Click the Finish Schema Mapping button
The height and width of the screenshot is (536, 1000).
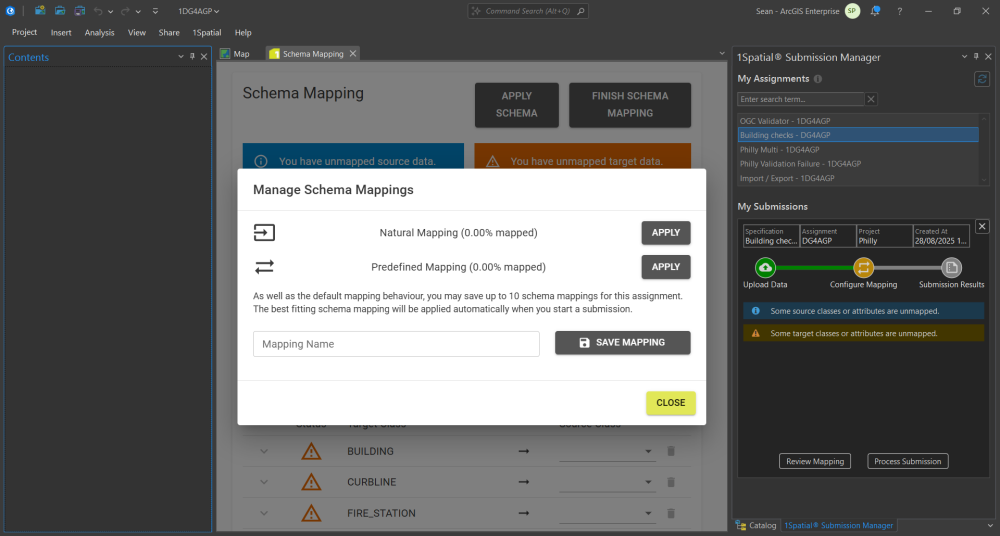pos(630,105)
